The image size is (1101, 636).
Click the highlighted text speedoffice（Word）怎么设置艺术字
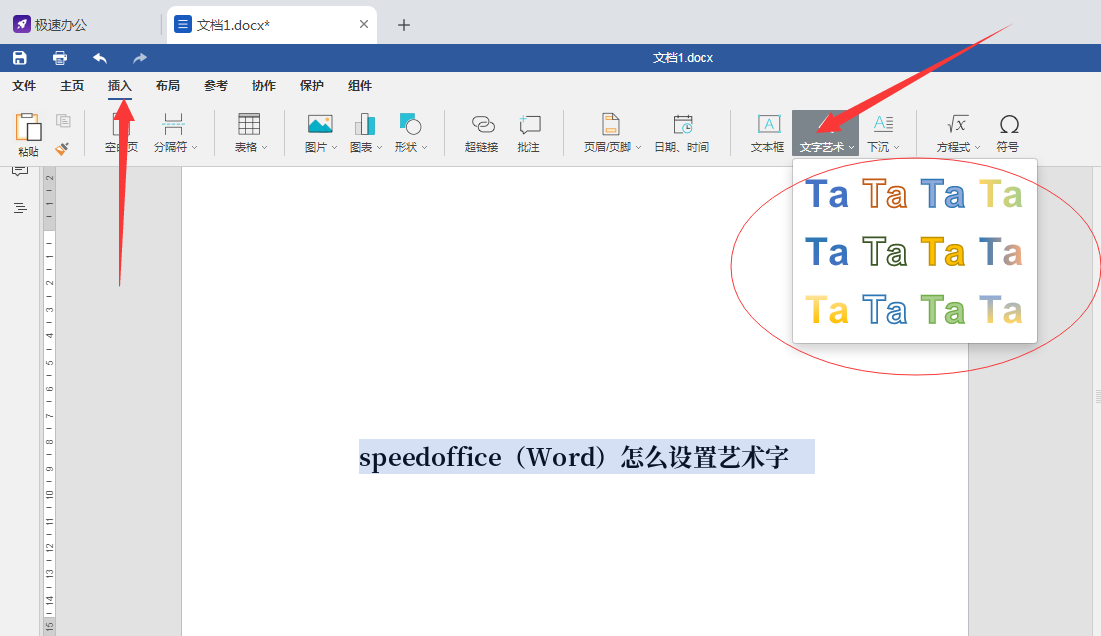click(574, 457)
